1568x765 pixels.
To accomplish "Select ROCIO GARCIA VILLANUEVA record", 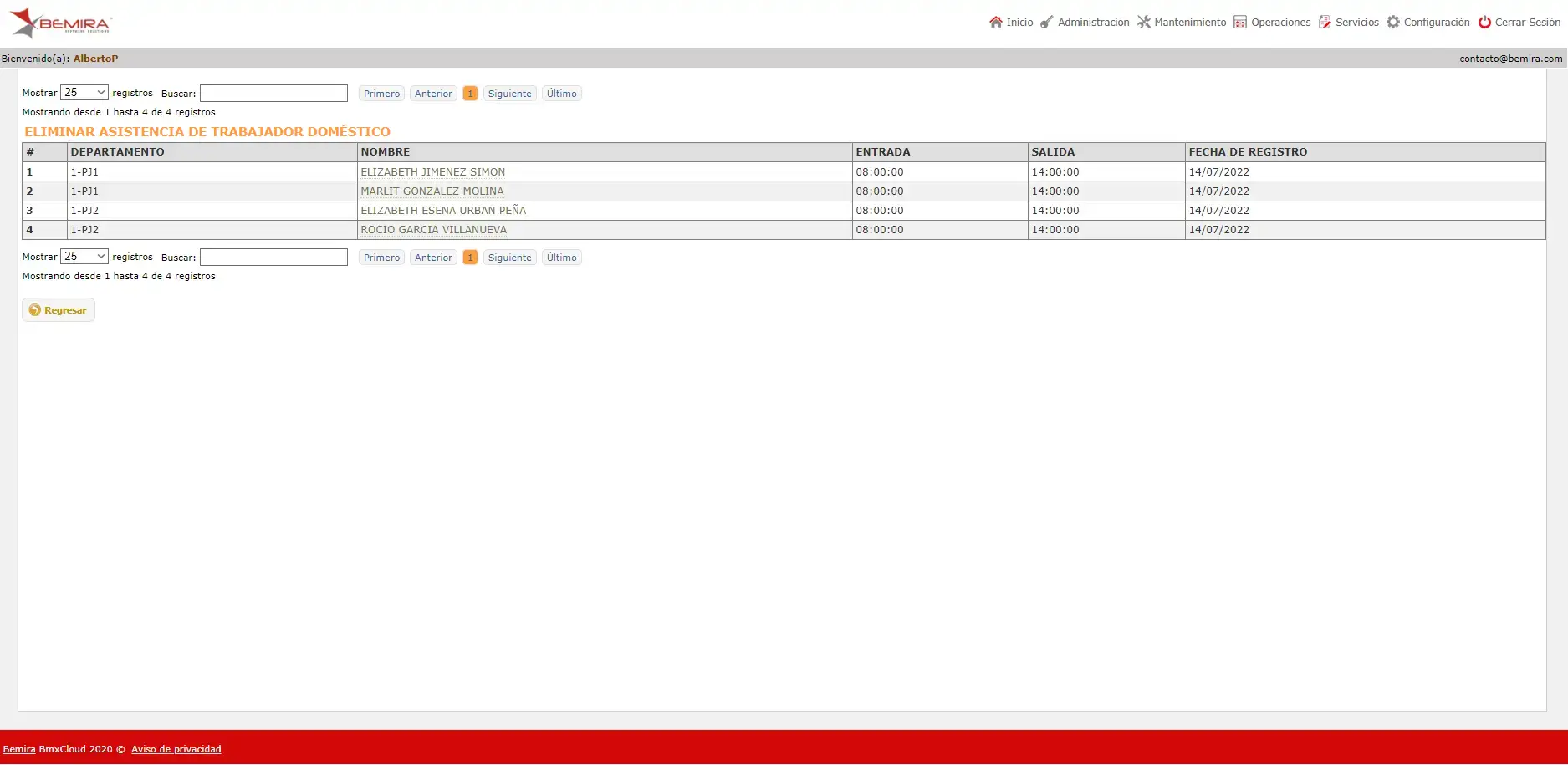I will [433, 230].
